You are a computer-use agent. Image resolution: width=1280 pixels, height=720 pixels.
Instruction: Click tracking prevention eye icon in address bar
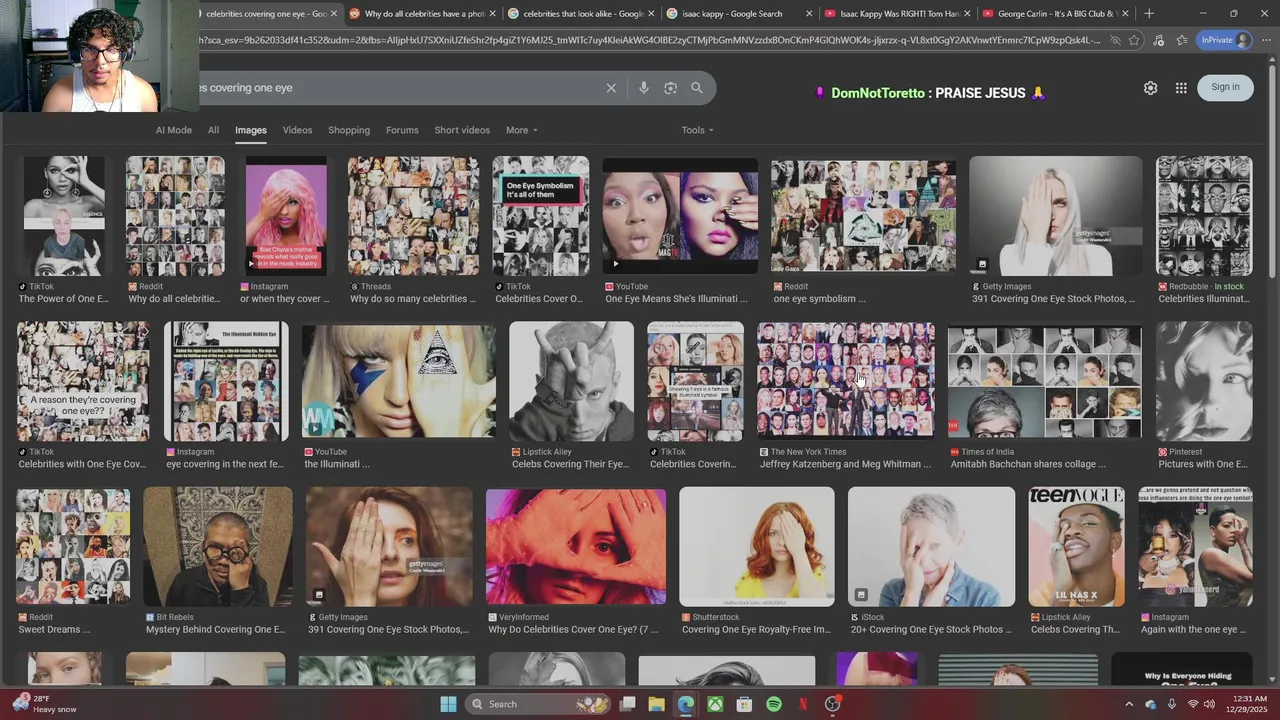1114,40
